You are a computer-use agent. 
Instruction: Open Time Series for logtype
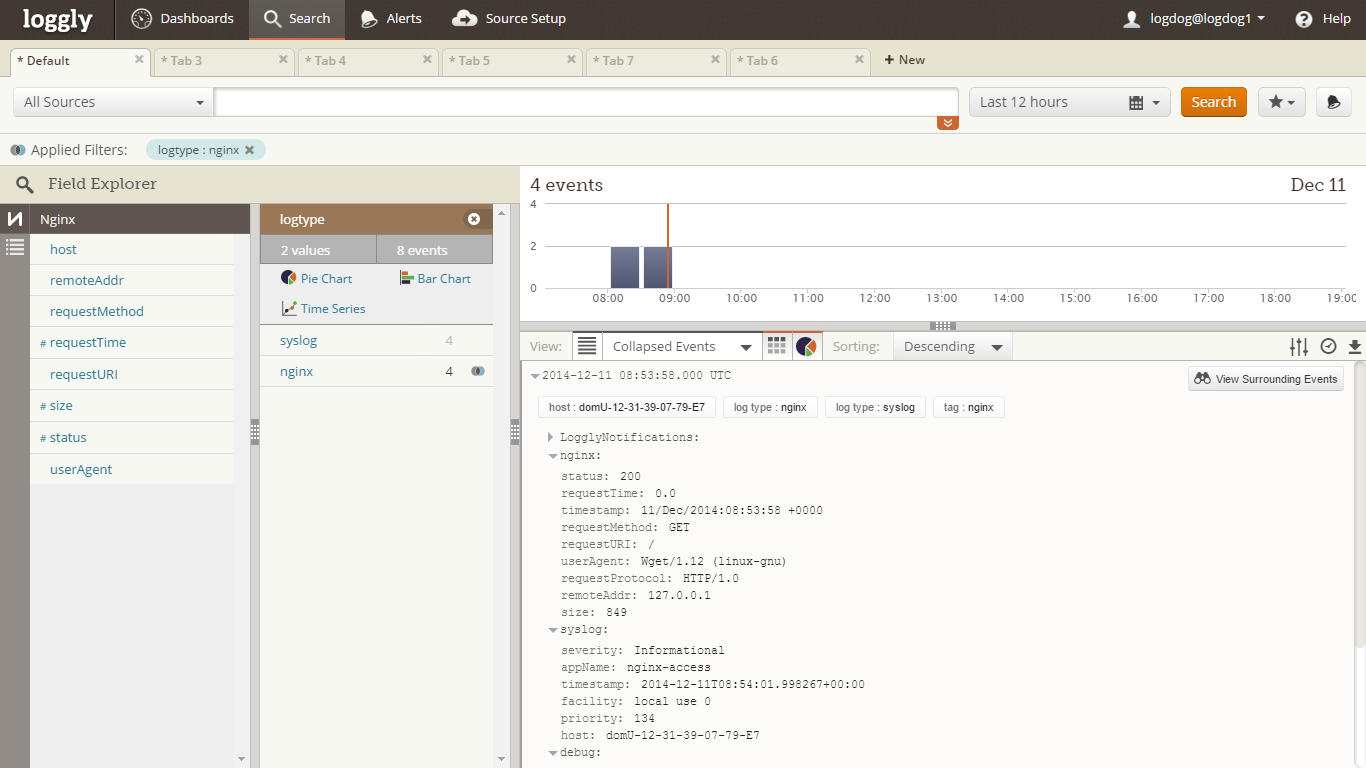click(x=323, y=308)
